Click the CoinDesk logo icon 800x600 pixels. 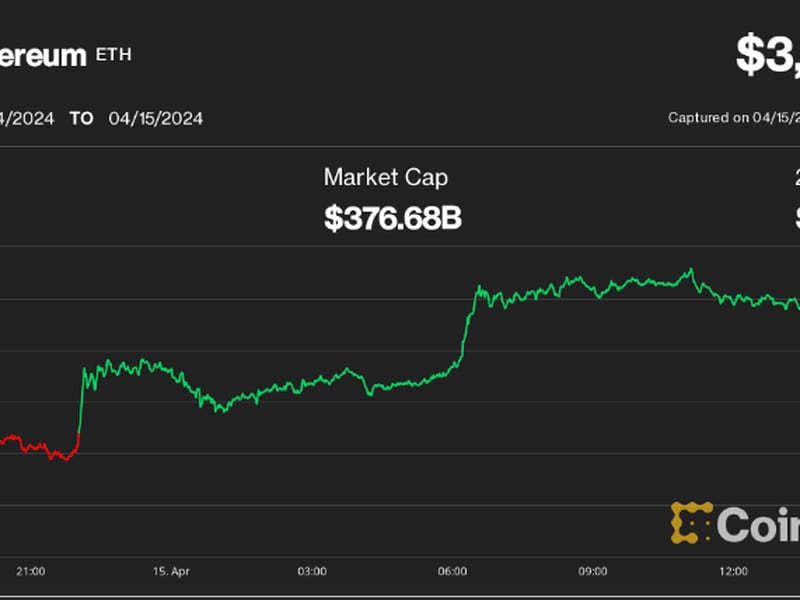click(691, 523)
